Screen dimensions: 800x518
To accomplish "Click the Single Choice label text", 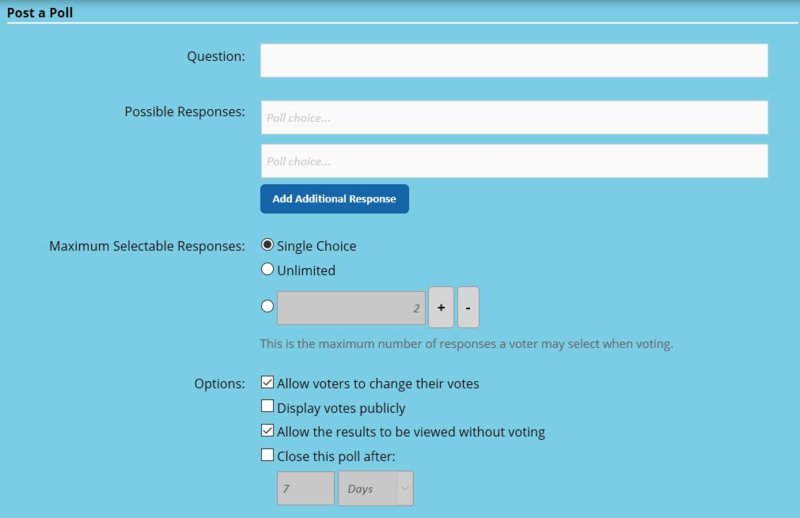I will point(316,246).
